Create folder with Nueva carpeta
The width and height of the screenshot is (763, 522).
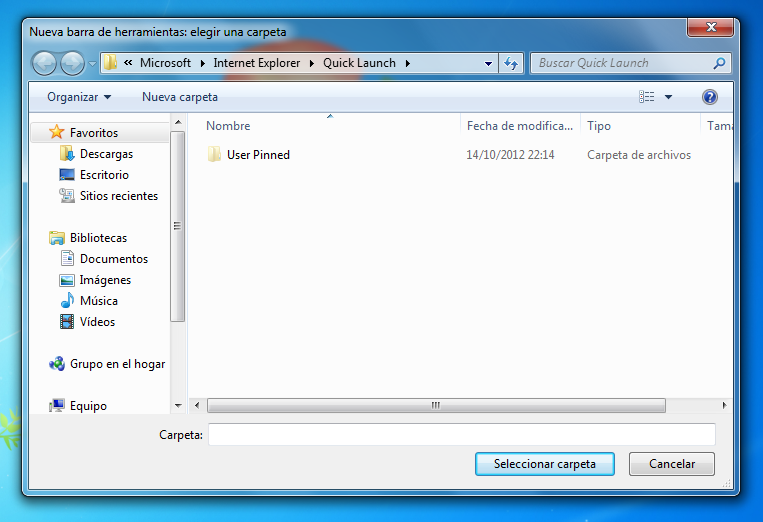click(180, 97)
